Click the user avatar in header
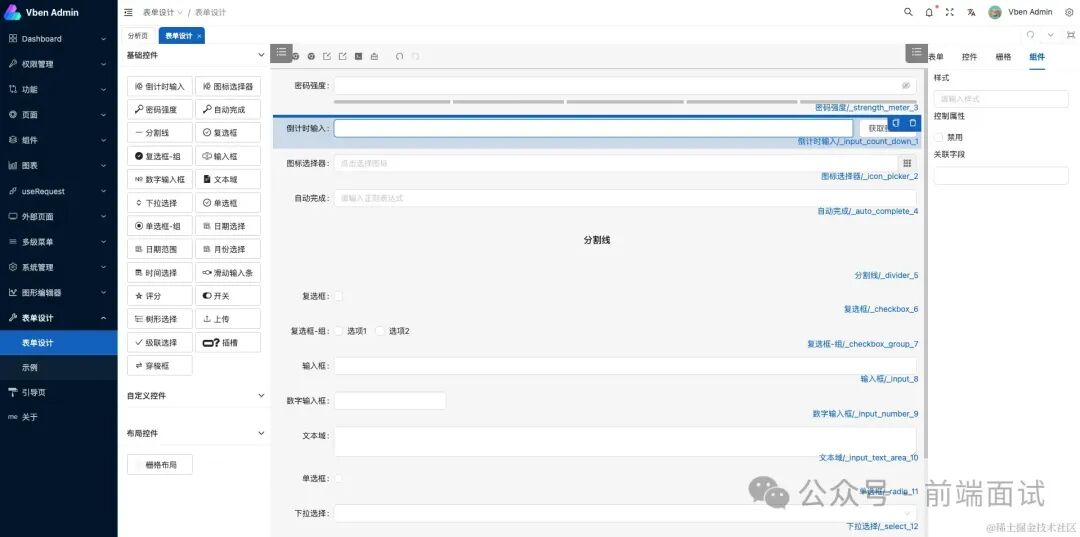 tap(995, 12)
